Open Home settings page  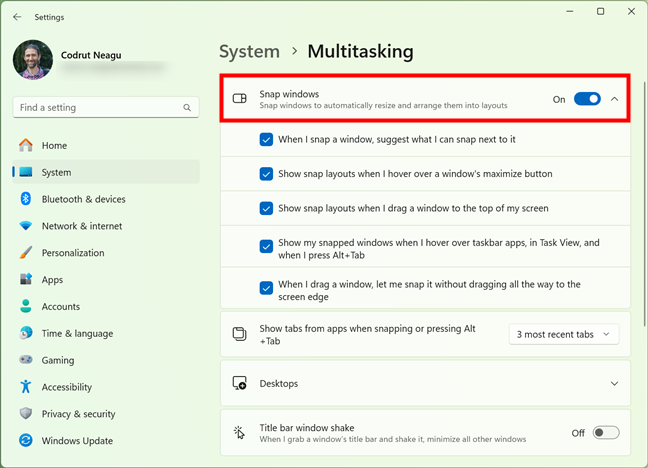click(106, 145)
